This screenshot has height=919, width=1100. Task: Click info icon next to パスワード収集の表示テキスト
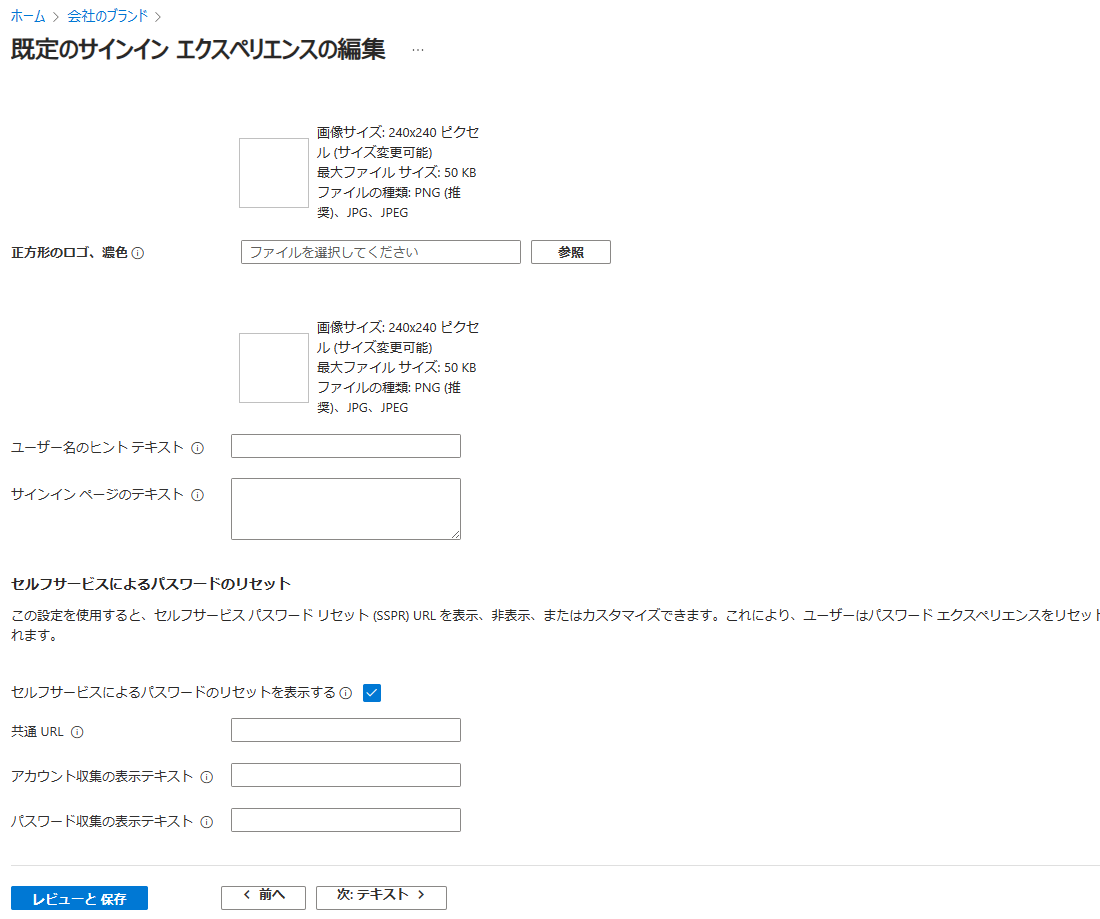point(206,822)
